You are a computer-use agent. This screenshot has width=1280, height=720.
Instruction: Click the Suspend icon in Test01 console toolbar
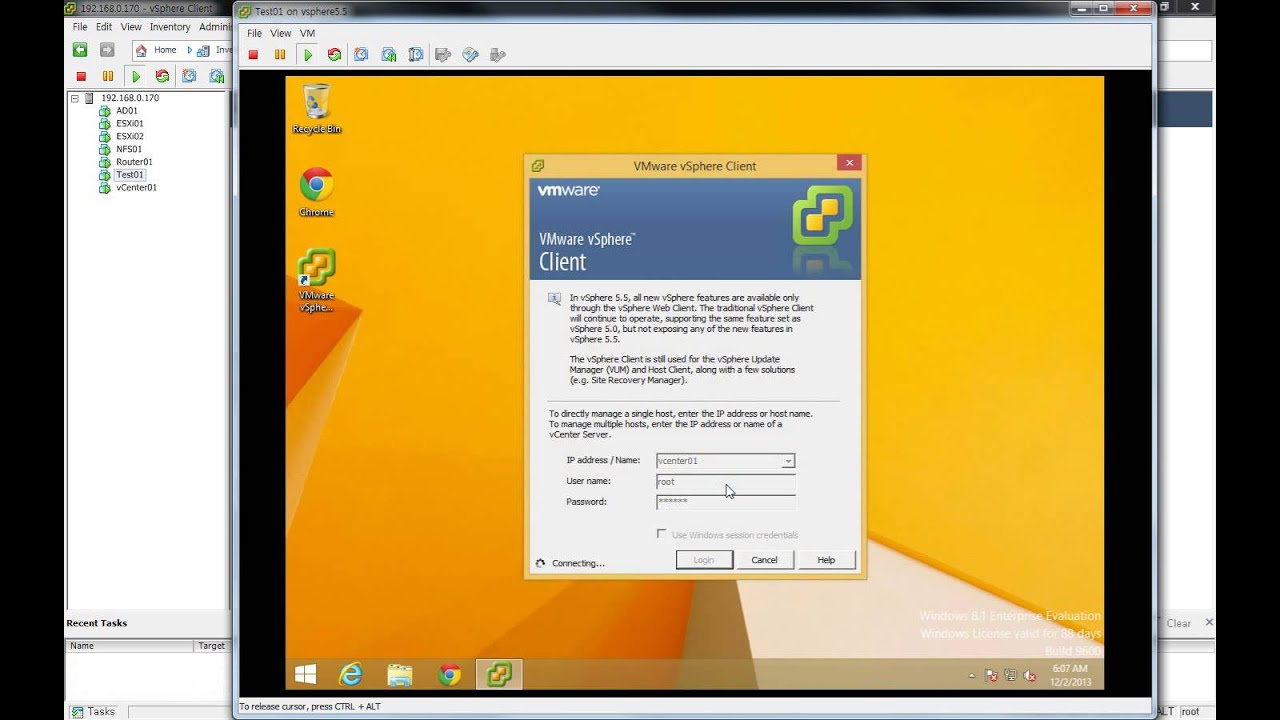tap(280, 55)
